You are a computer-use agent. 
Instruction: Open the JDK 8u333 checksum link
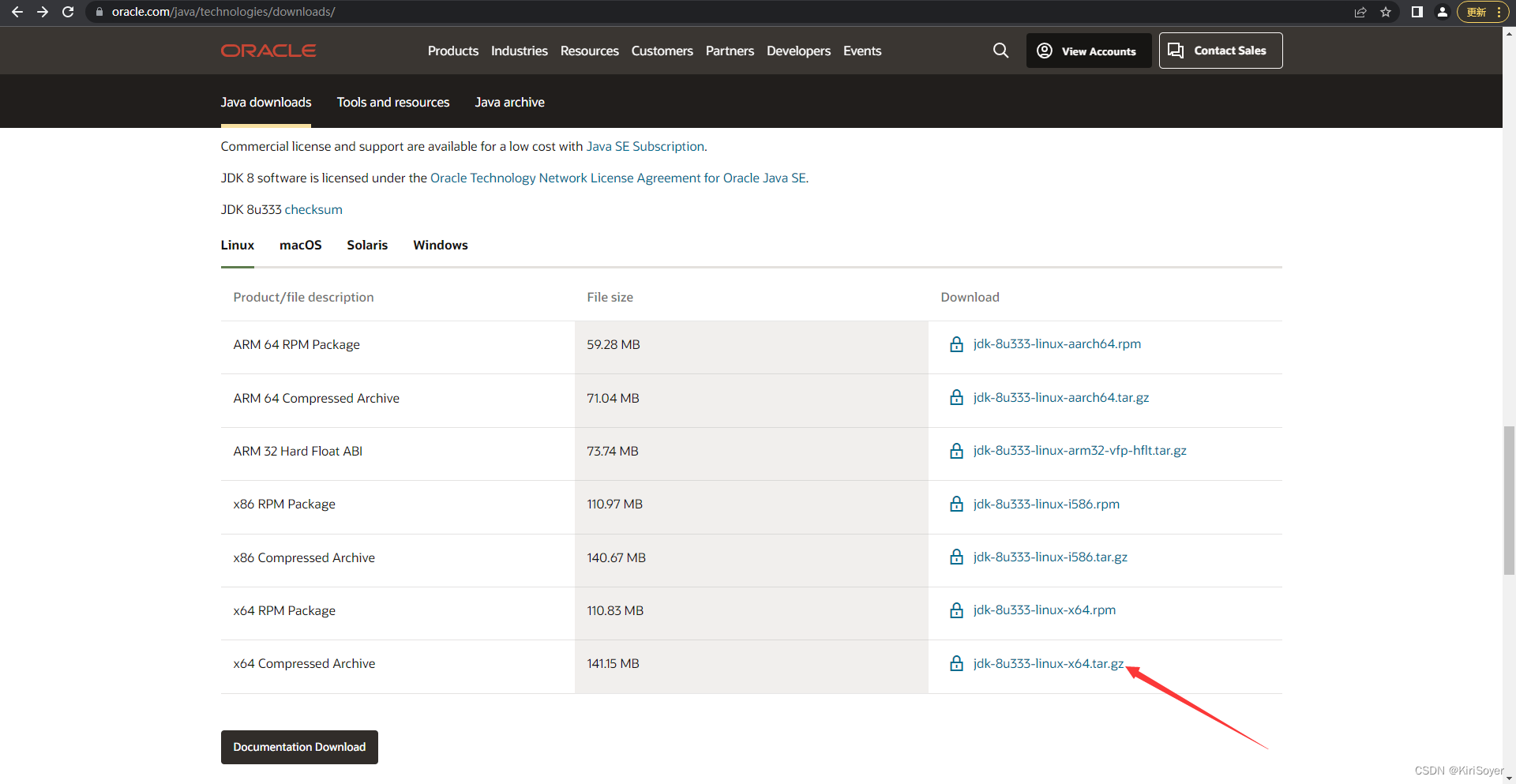[313, 210]
